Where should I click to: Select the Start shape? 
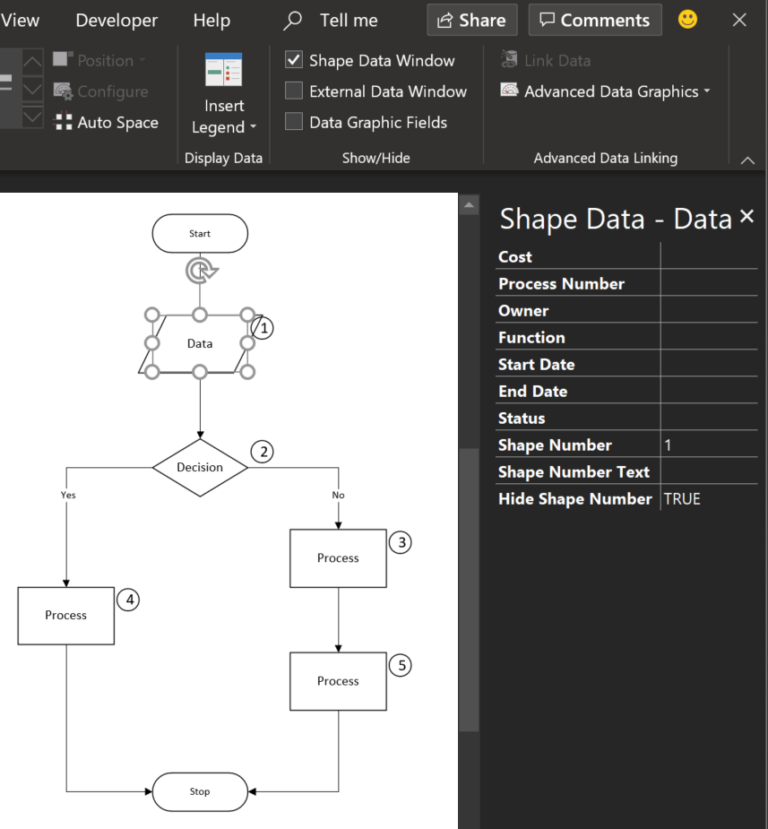[x=200, y=233]
